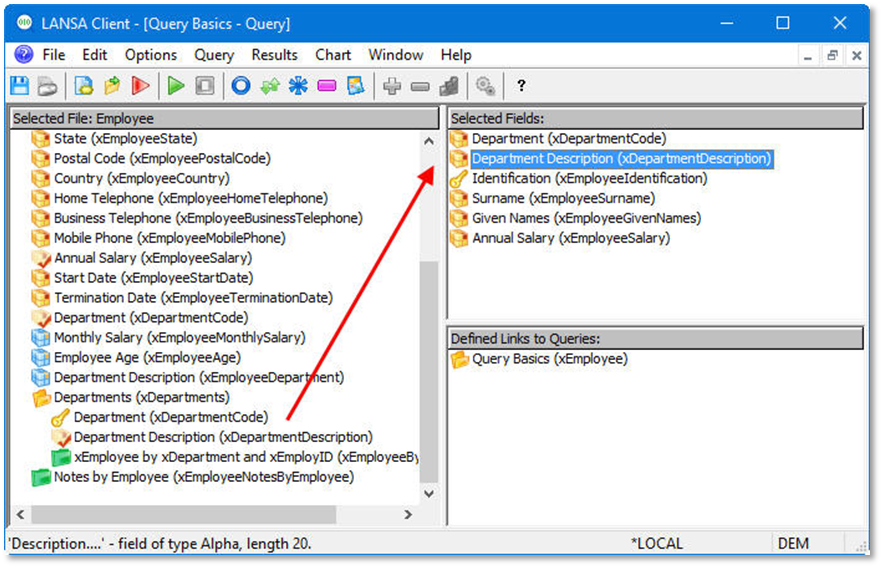Click the picture/chart toolbar icon
Viewport: 882px width, 567px height.
point(356,86)
